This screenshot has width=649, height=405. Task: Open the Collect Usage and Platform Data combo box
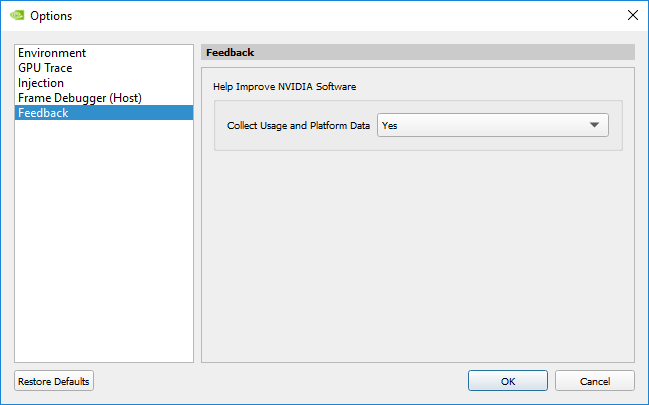point(492,126)
